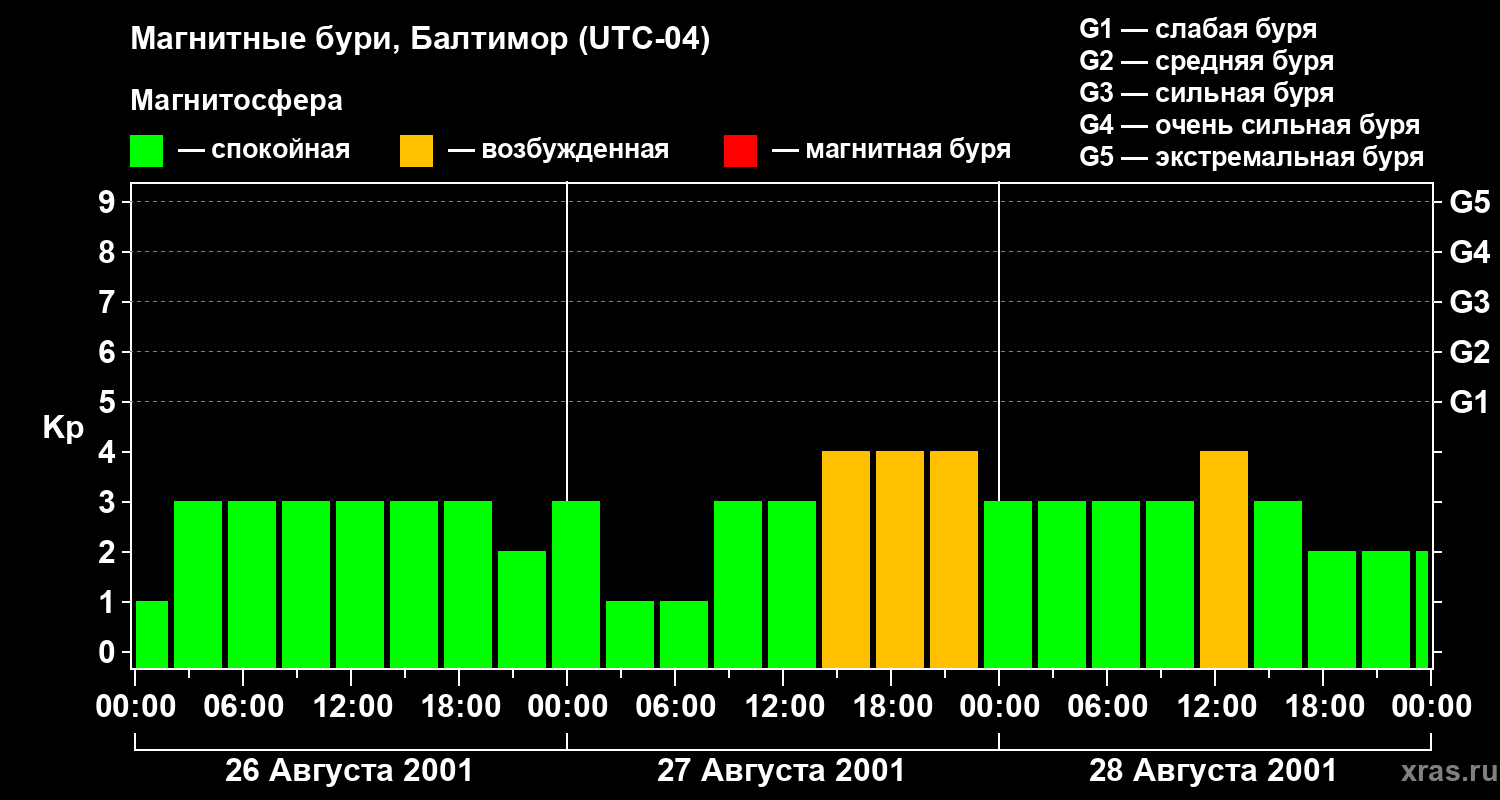The image size is (1500, 800).
Task: Click the '18:00' time label under 27 August
Action: (x=893, y=707)
